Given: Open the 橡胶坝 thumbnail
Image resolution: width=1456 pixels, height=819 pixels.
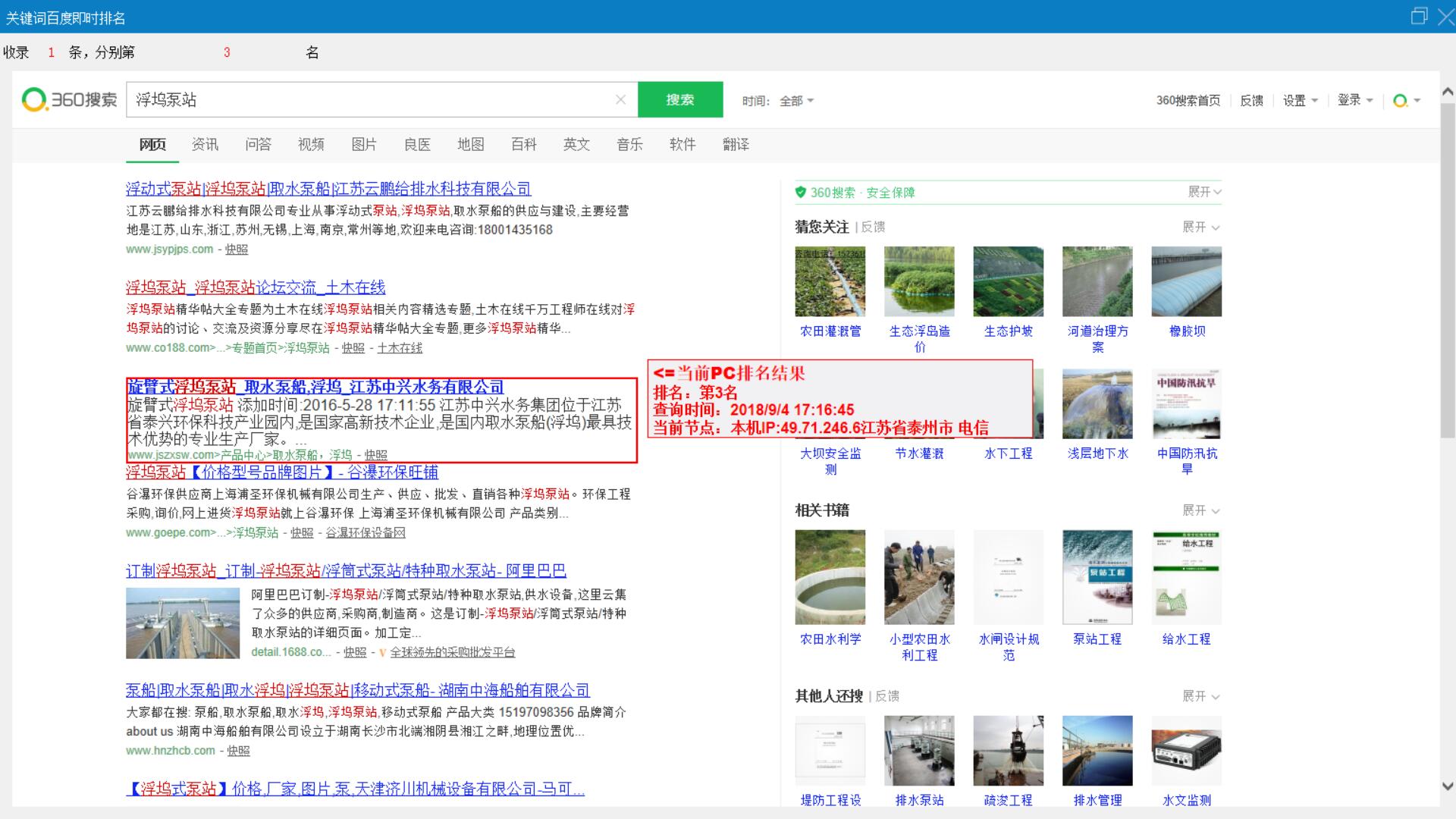Looking at the screenshot, I should (1186, 281).
